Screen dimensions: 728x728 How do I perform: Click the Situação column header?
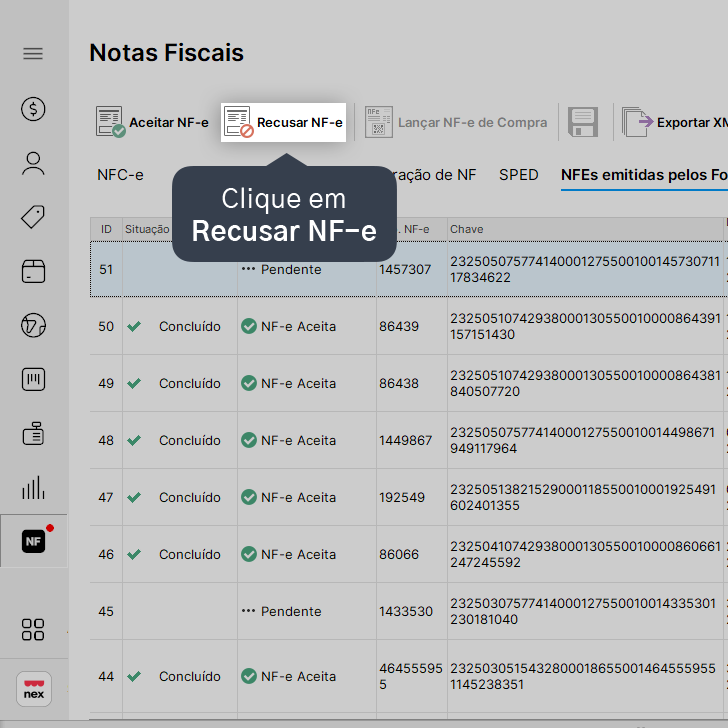click(147, 229)
